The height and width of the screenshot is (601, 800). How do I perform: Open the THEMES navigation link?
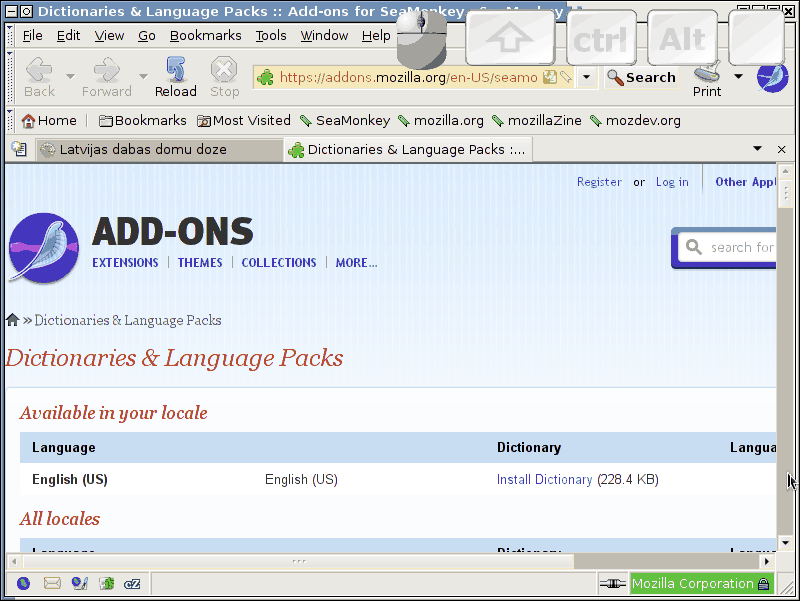(200, 262)
